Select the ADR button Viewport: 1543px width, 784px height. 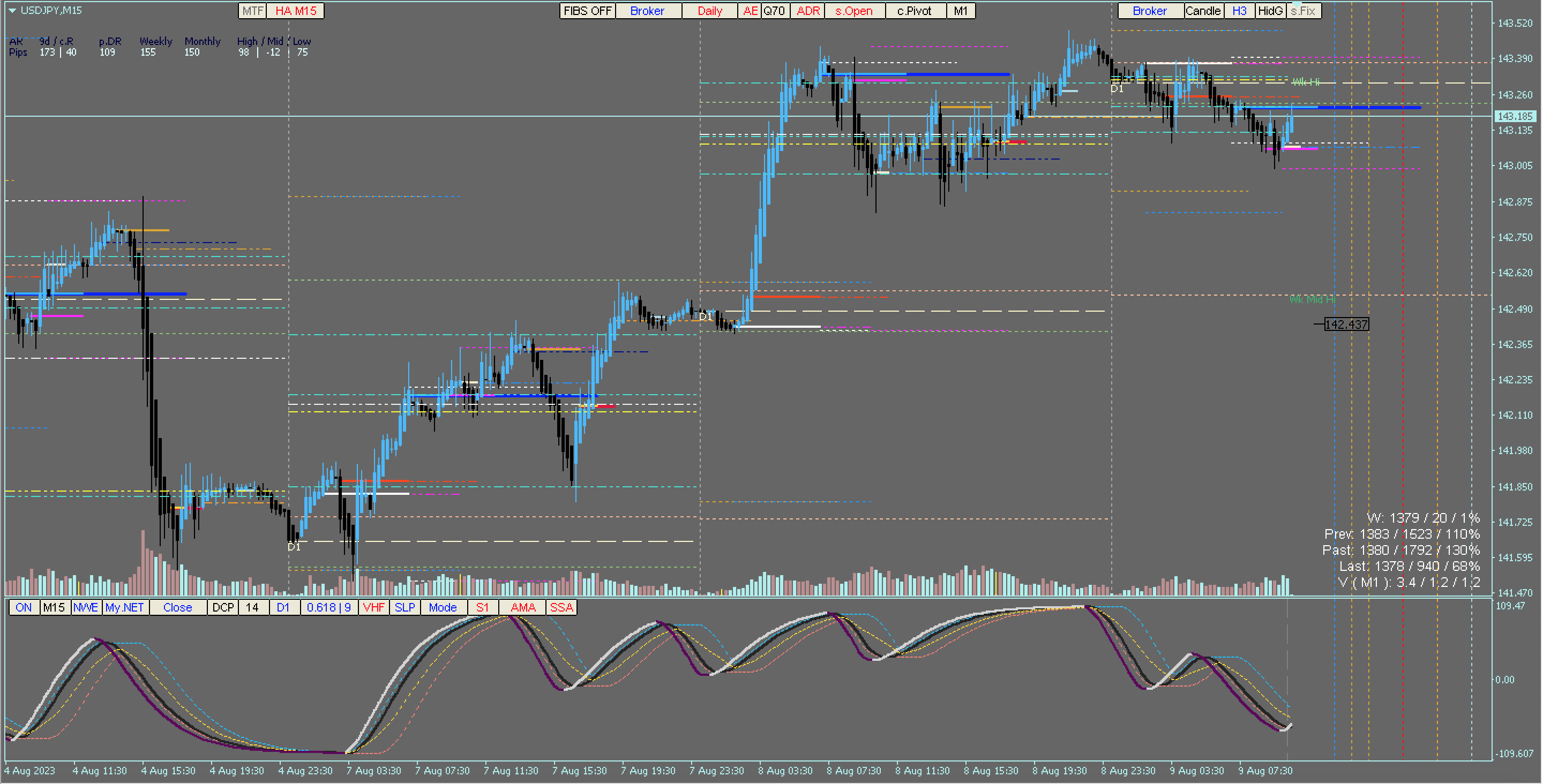tap(807, 11)
